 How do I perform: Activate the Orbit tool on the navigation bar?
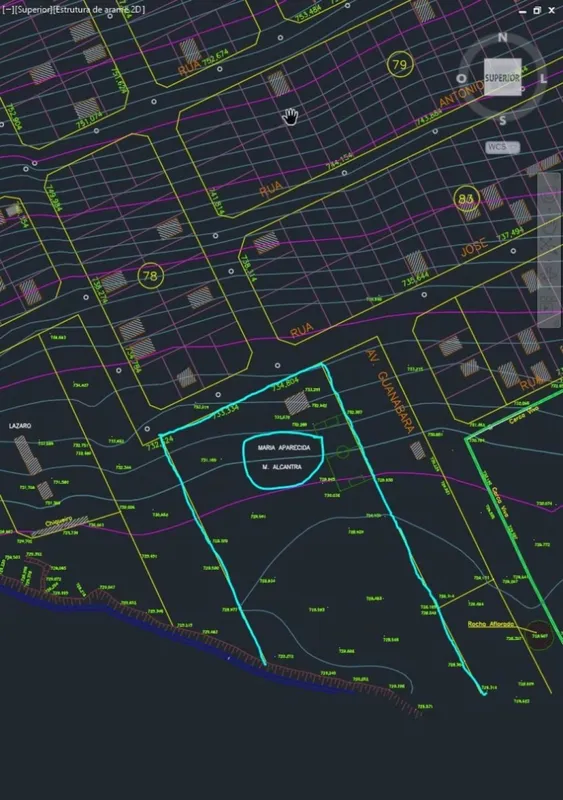tap(549, 272)
